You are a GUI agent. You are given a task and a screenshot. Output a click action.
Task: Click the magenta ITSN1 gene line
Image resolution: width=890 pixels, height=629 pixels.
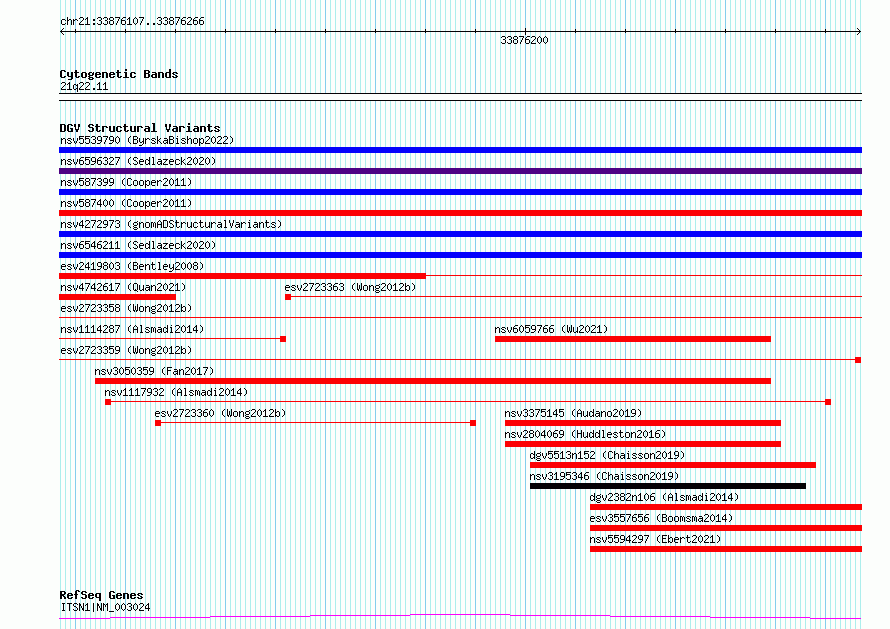[460, 616]
